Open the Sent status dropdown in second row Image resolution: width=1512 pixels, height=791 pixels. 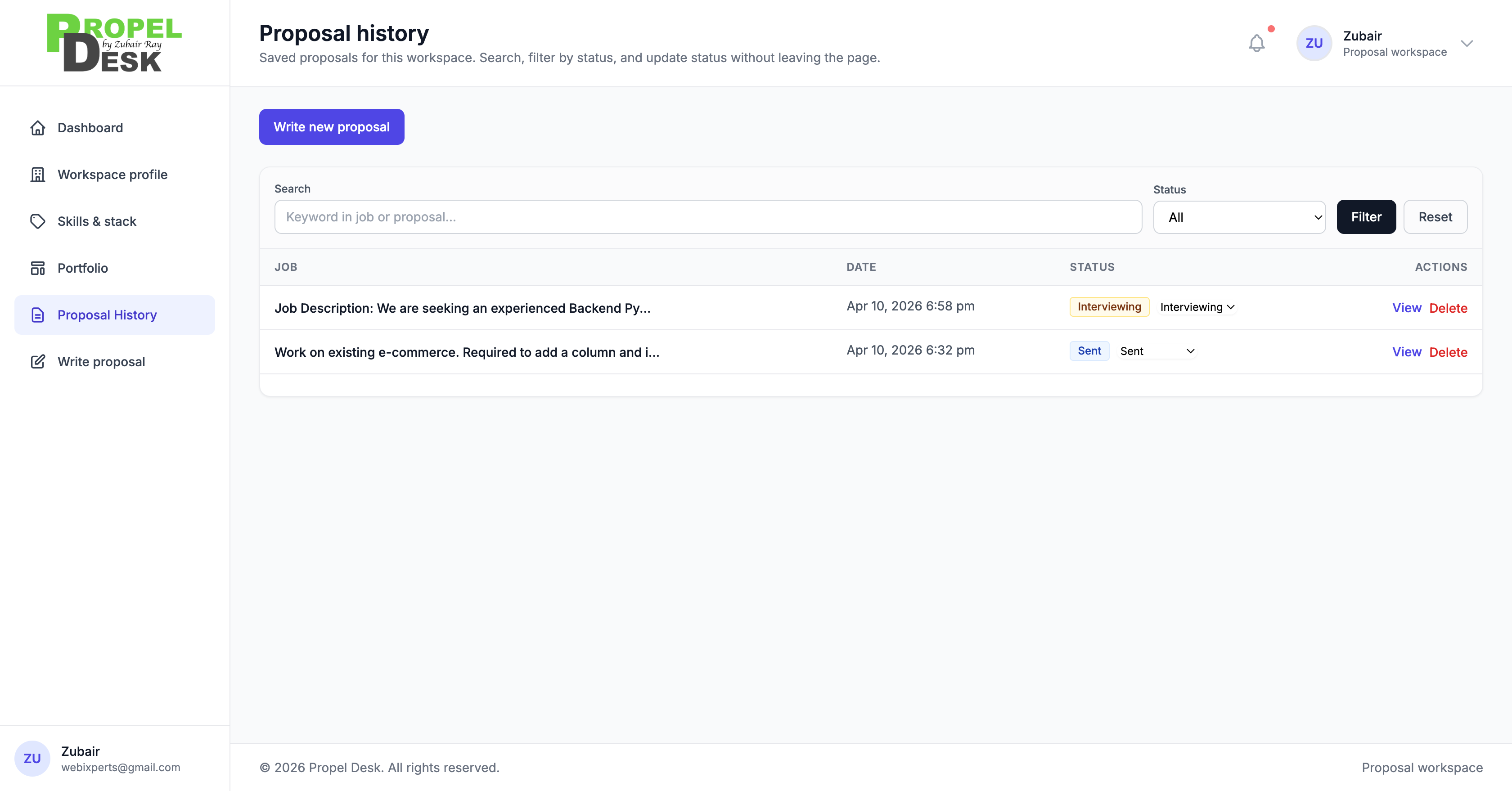pos(1157,351)
